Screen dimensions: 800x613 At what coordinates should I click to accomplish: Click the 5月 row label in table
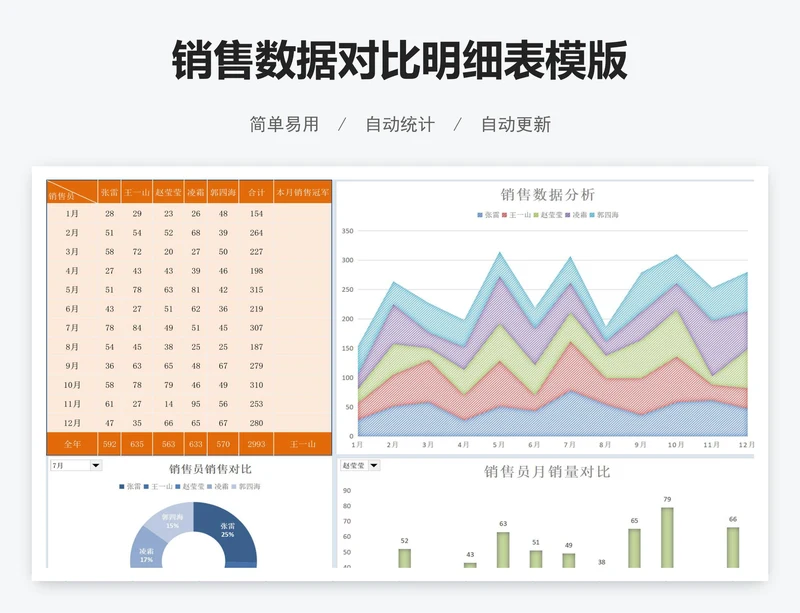(x=72, y=290)
